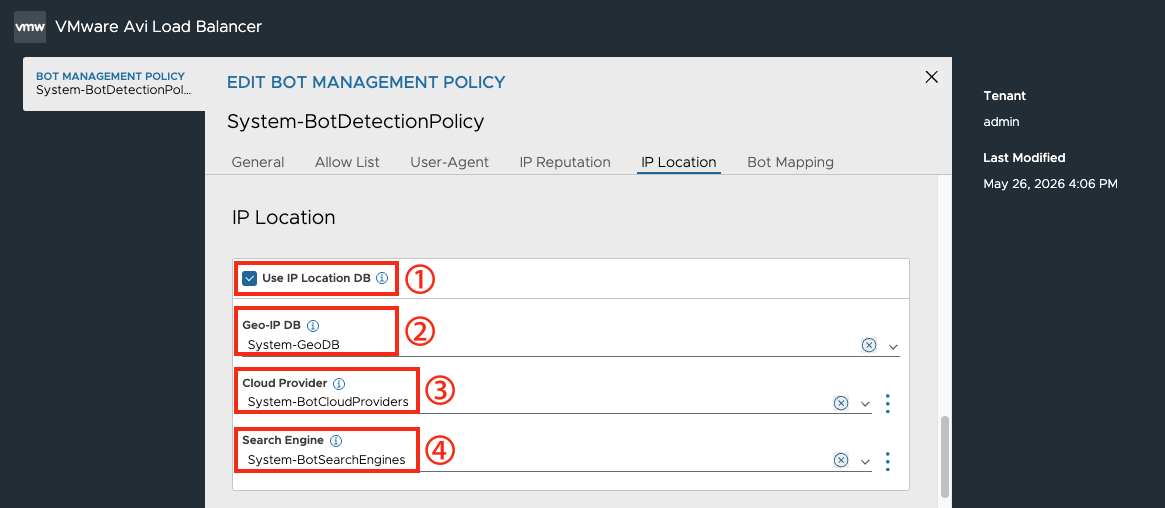Expand the Search Engine dropdown arrow
The width and height of the screenshot is (1165, 508).
click(865, 461)
